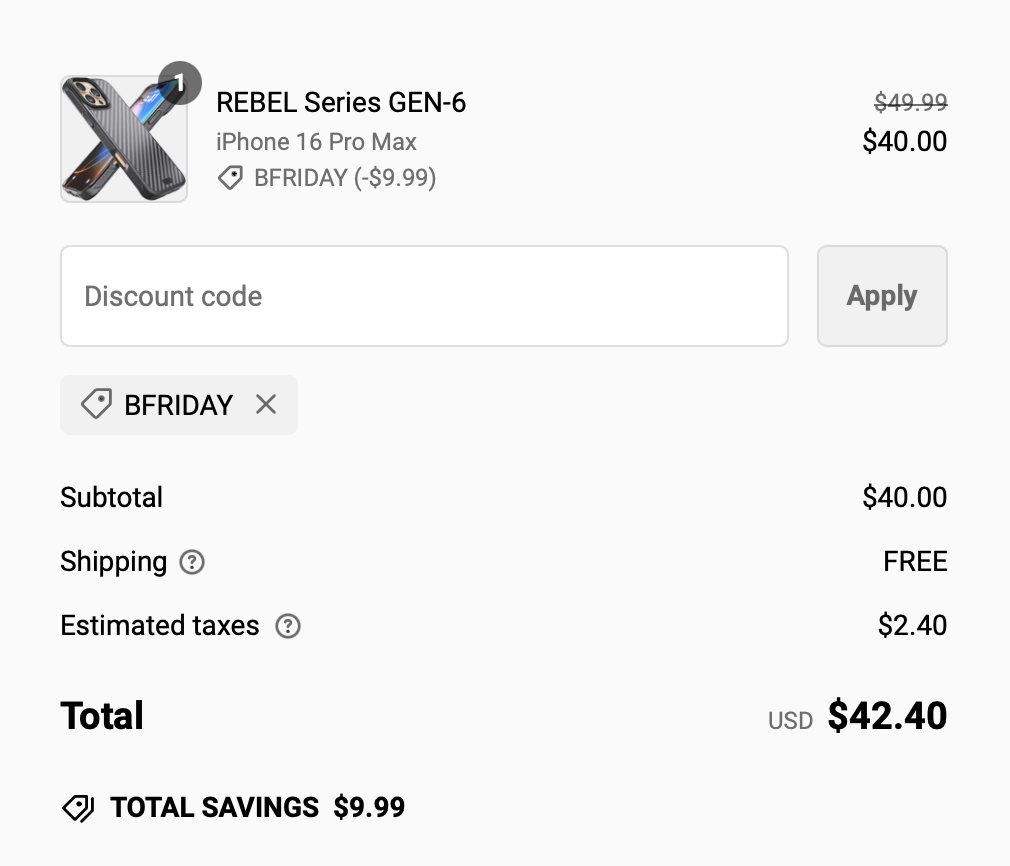1010x866 pixels.
Task: Click the $42.40 total amount
Action: coord(887,716)
